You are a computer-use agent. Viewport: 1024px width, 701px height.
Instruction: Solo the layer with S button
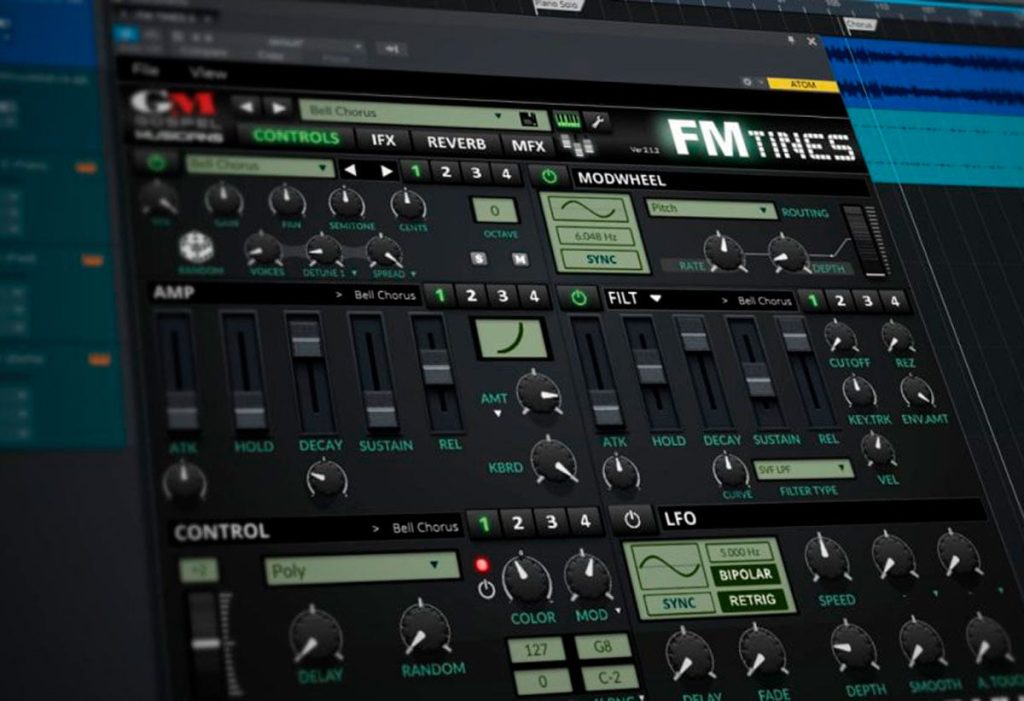(479, 258)
